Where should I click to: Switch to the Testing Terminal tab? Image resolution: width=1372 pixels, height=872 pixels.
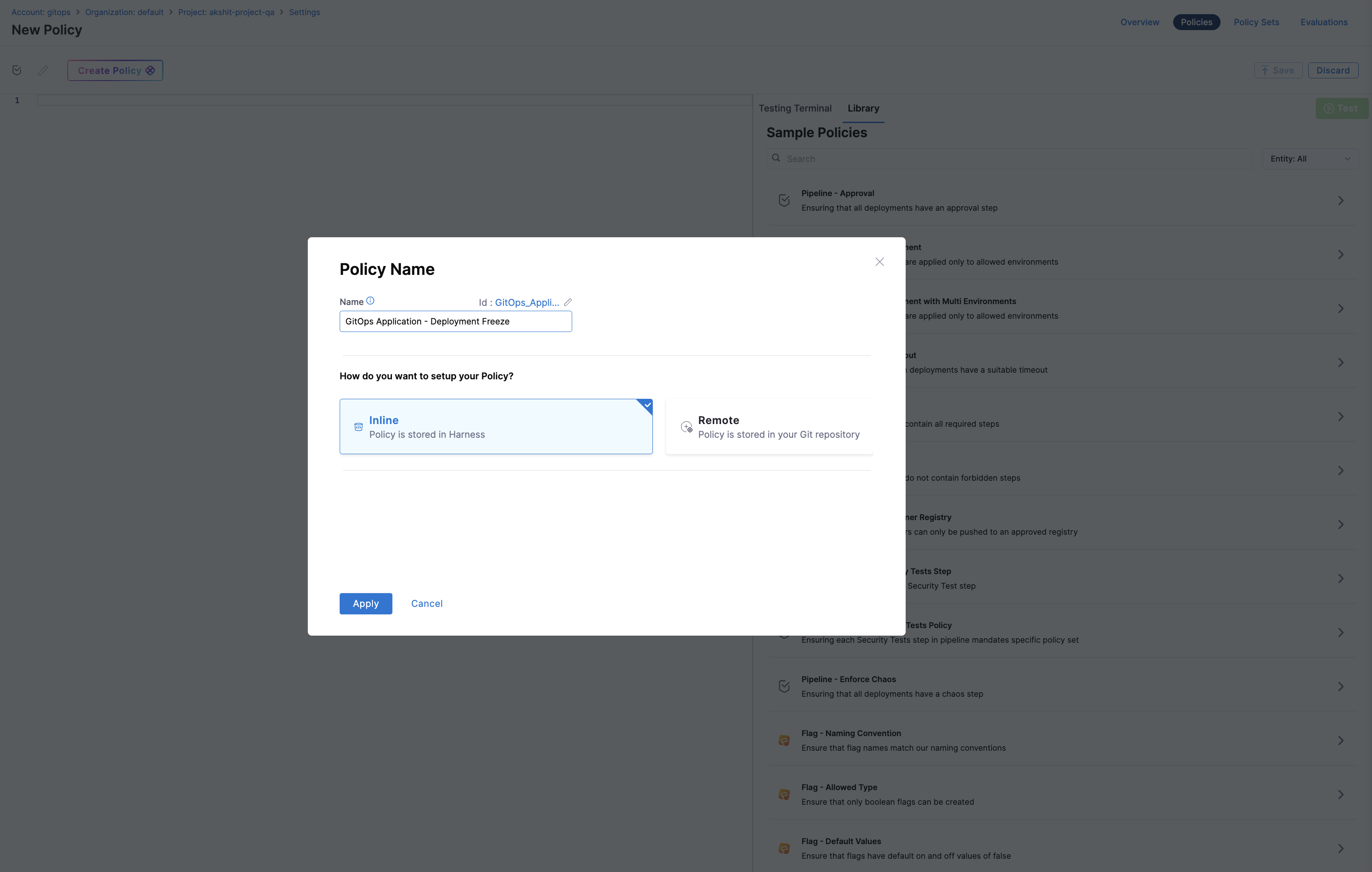795,108
